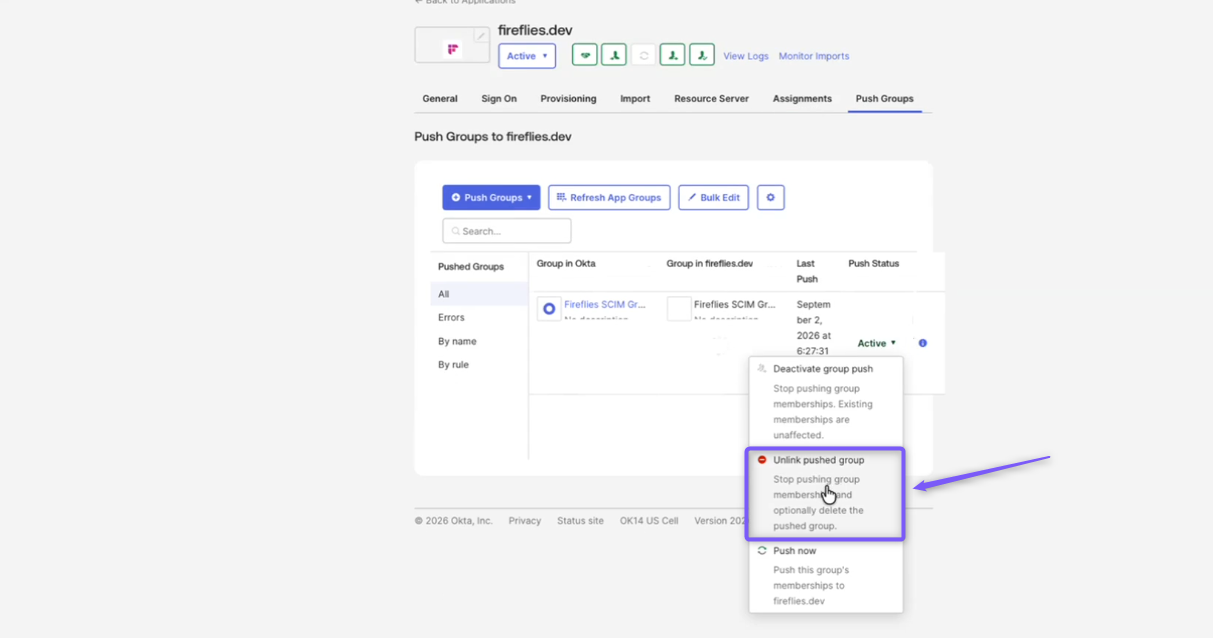Image resolution: width=1213 pixels, height=638 pixels.
Task: Click the Group in fireflies.dev column header
Action: pyautogui.click(x=710, y=264)
